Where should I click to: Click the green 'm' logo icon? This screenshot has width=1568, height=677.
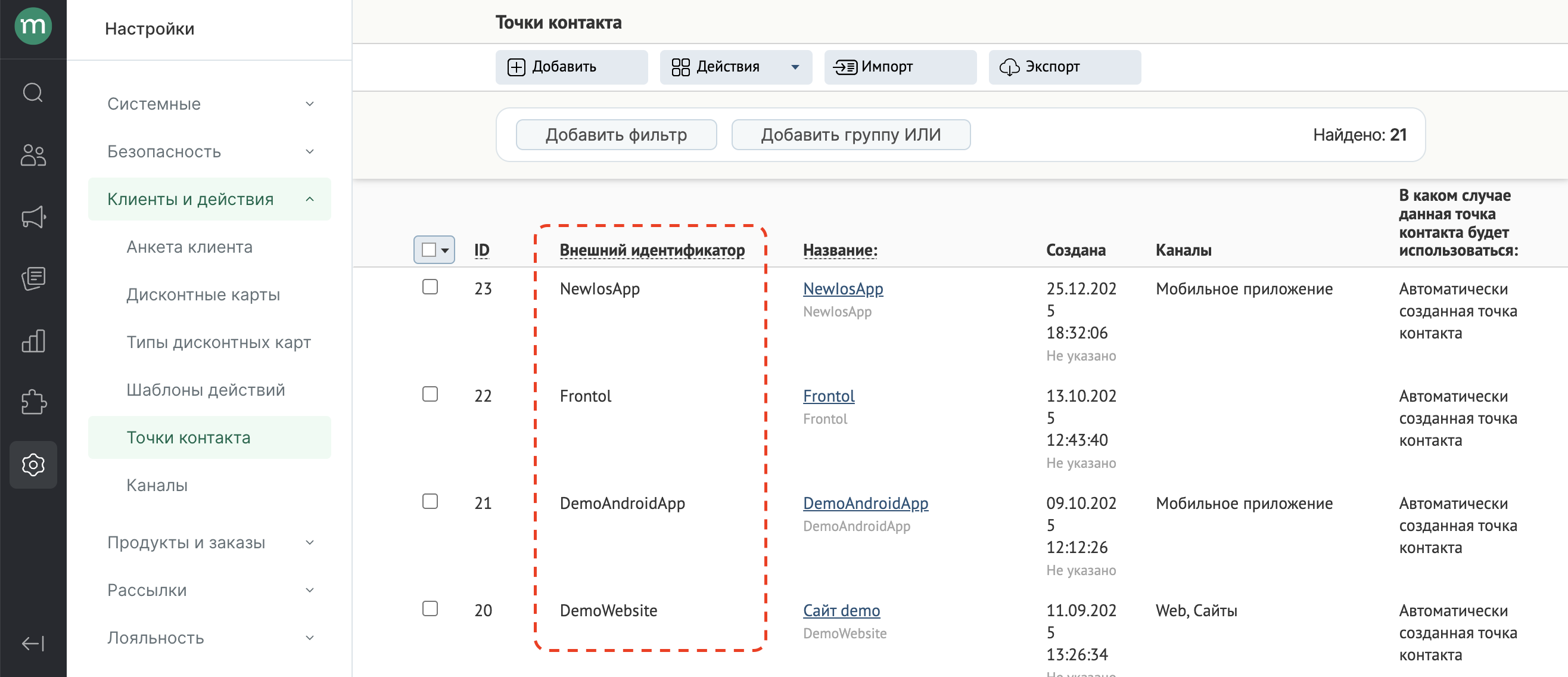[33, 26]
